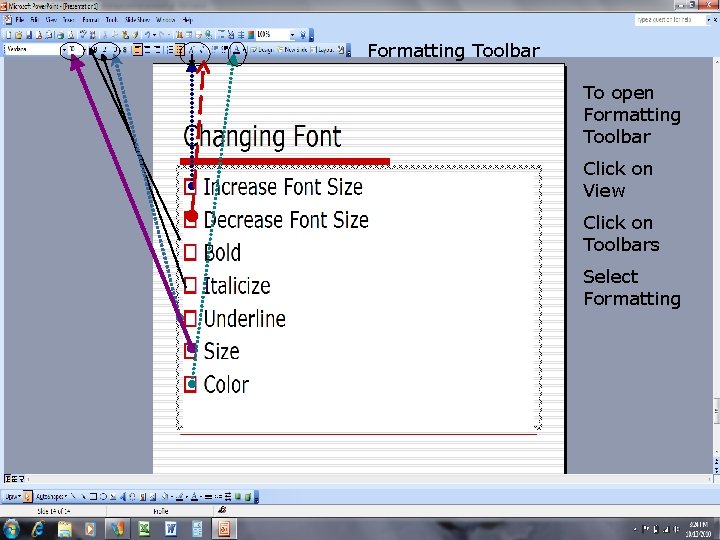Click the Insert WordArt icon
The width and height of the screenshot is (720, 540).
tap(123, 496)
